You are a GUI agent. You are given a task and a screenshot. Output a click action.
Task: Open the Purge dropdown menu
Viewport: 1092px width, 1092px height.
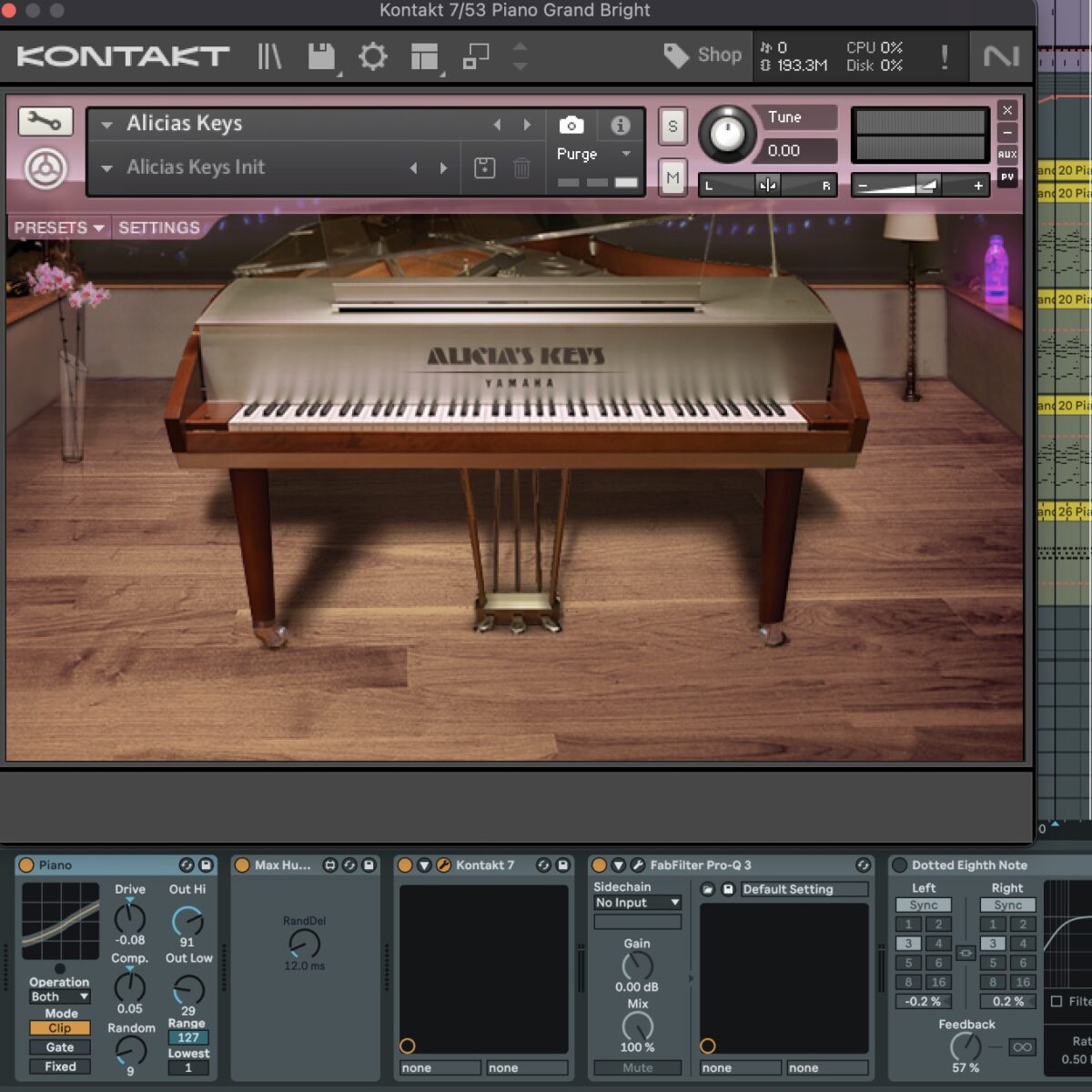tap(593, 154)
